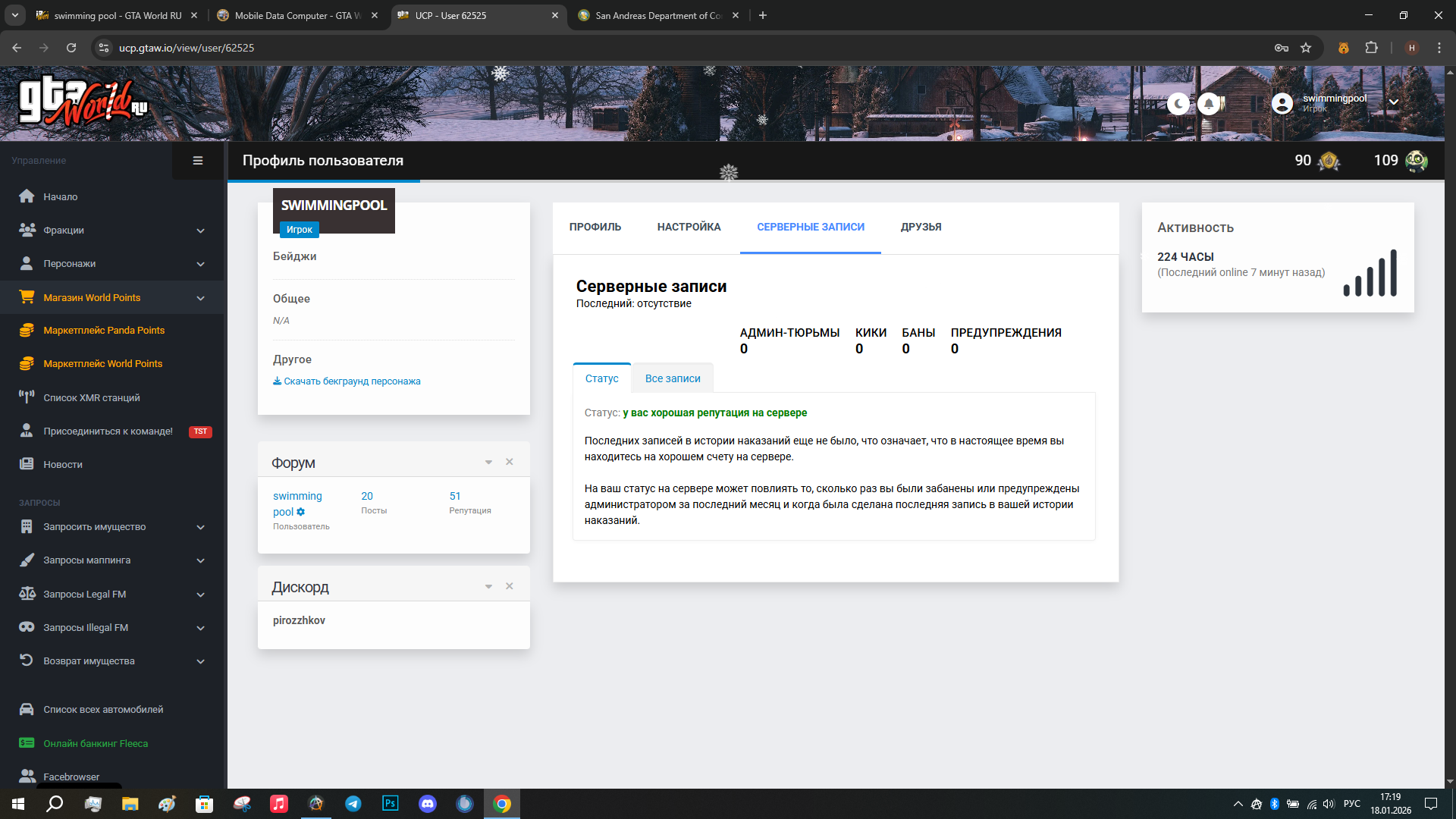Switch to the Настройка tab
This screenshot has height=819, width=1456.
tap(689, 227)
